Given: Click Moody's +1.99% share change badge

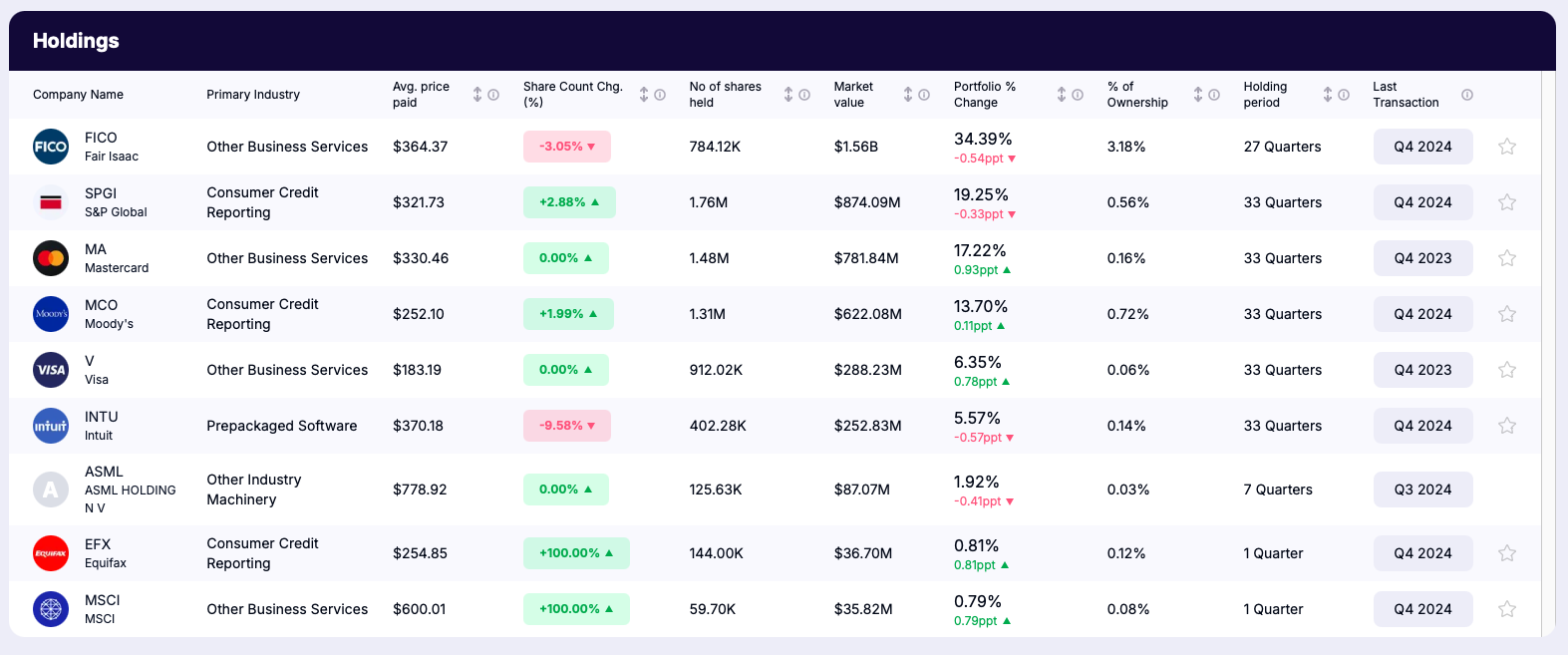Looking at the screenshot, I should (568, 314).
